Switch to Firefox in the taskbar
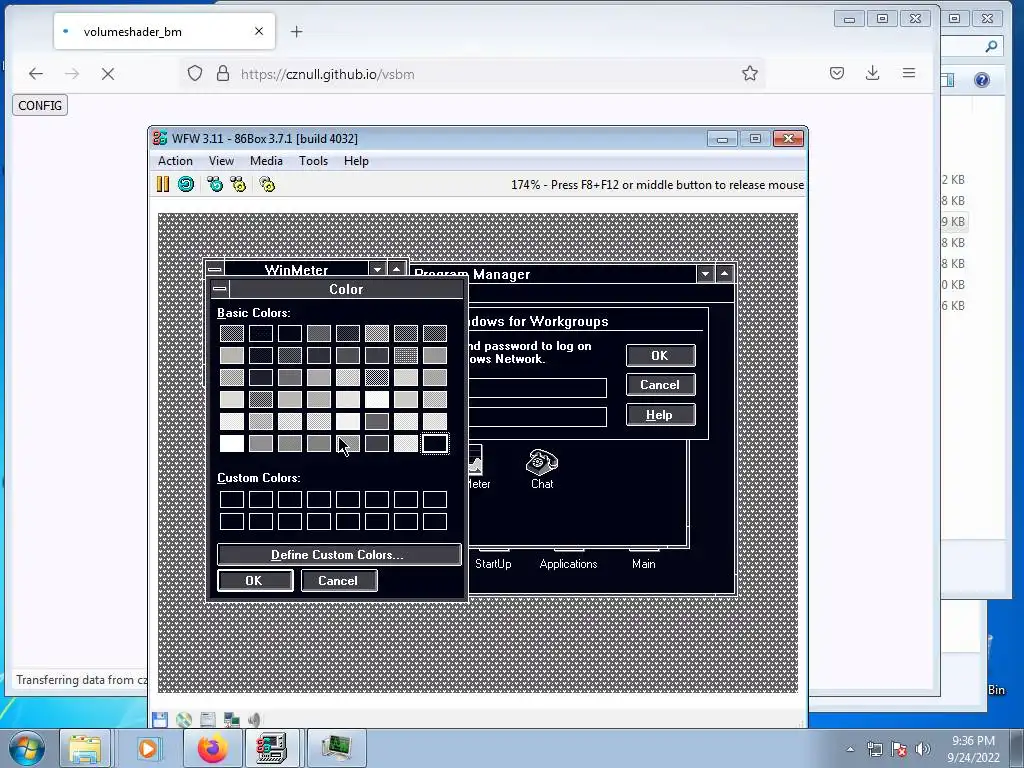1024x768 pixels. pyautogui.click(x=213, y=748)
